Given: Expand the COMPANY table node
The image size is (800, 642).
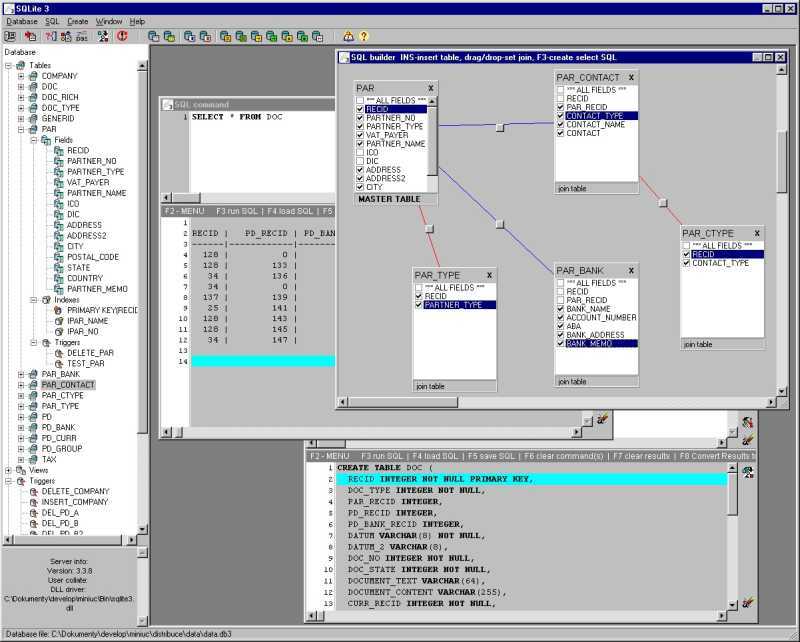Looking at the screenshot, I should (21, 76).
